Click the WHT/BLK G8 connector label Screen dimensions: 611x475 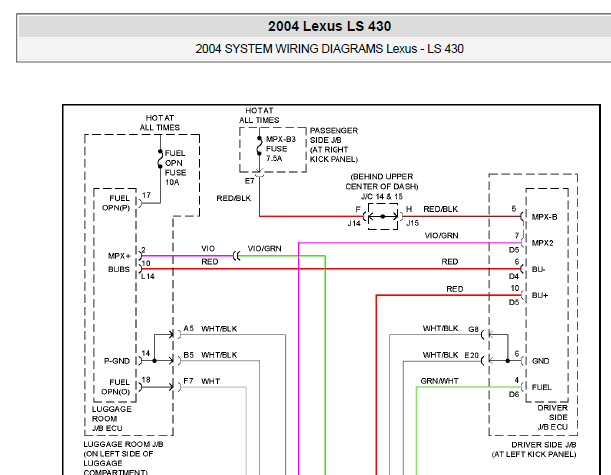tap(450, 329)
